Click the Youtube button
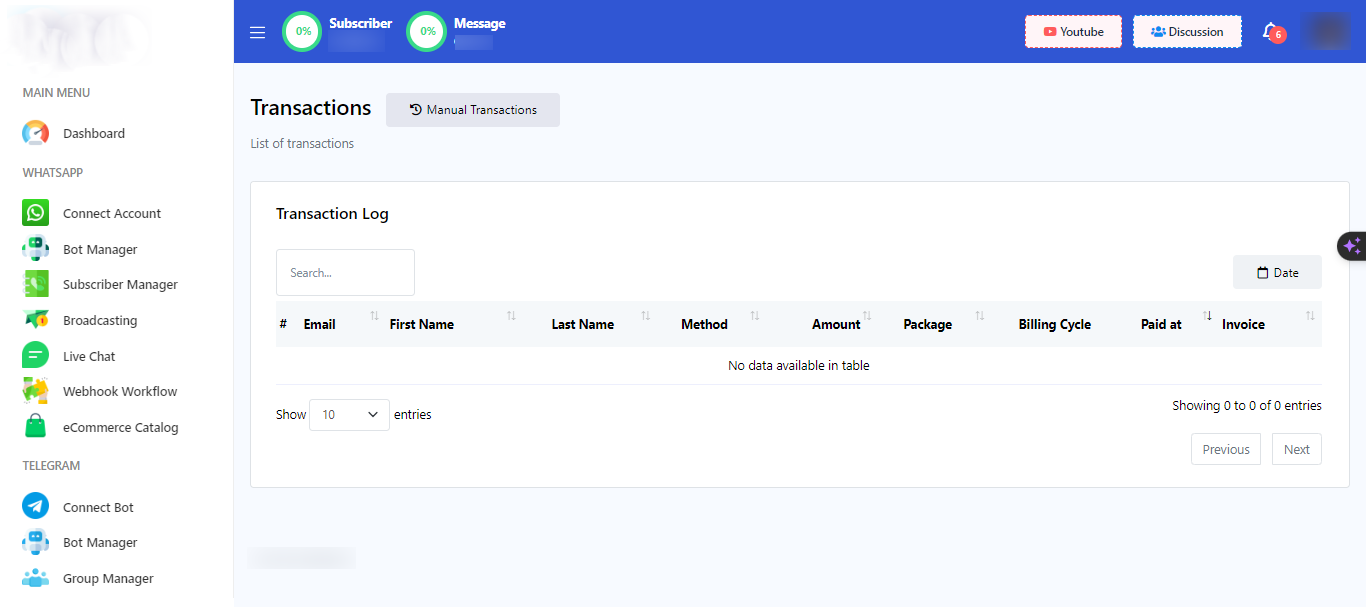This screenshot has height=607, width=1366. [1073, 32]
